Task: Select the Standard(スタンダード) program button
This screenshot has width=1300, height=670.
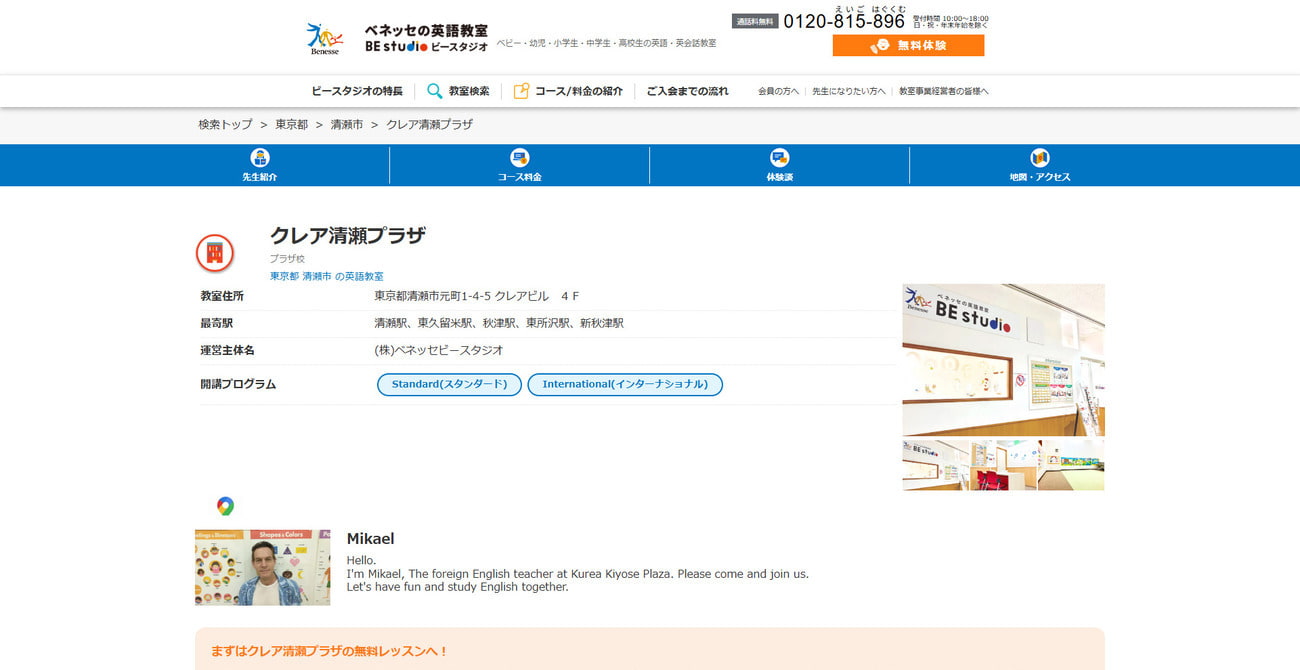Action: [449, 384]
